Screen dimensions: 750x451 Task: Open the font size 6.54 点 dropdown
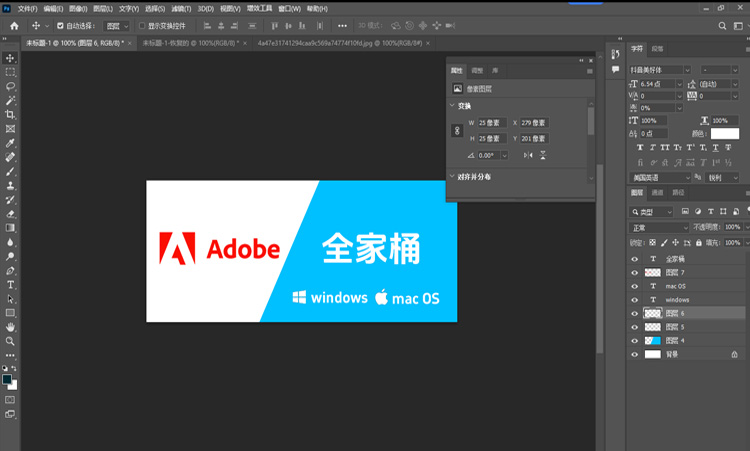(679, 84)
